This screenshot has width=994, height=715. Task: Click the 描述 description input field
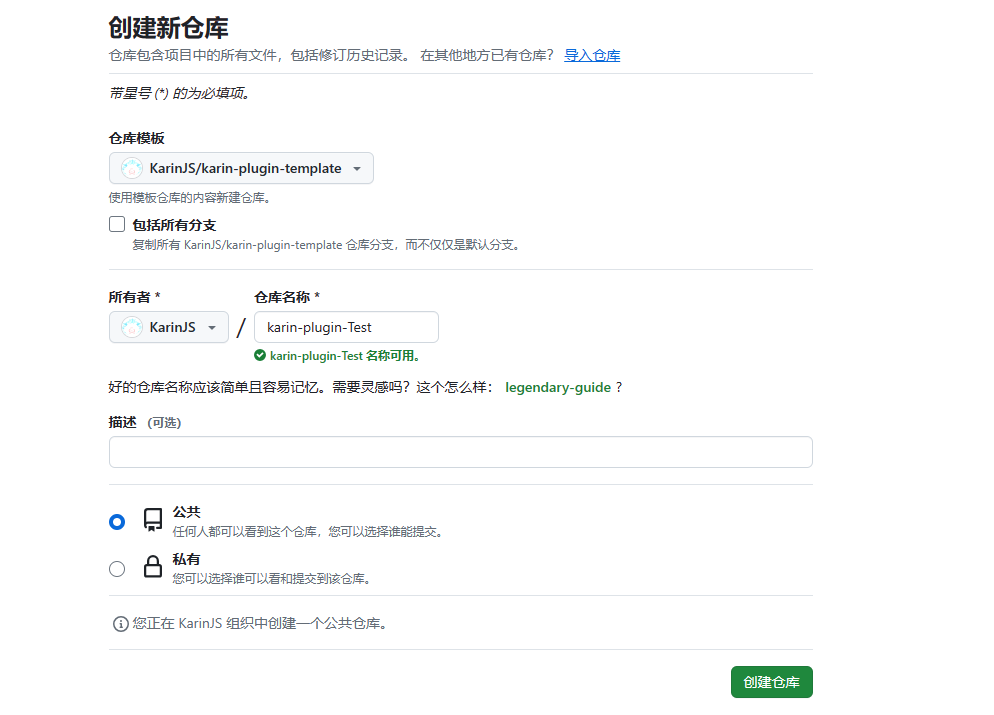(x=461, y=452)
